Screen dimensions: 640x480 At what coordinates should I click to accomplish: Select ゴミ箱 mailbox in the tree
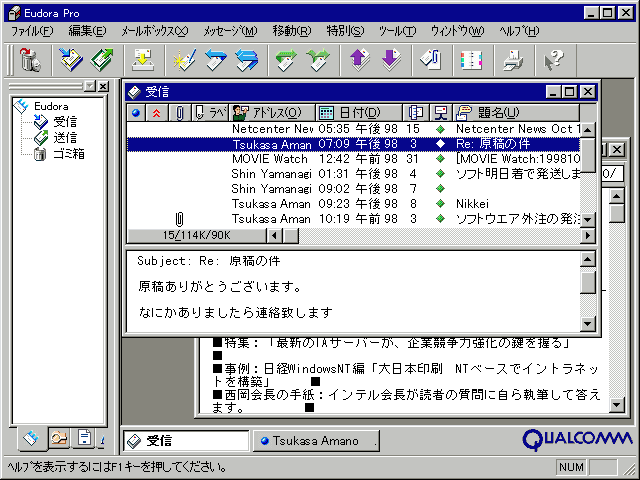69,154
